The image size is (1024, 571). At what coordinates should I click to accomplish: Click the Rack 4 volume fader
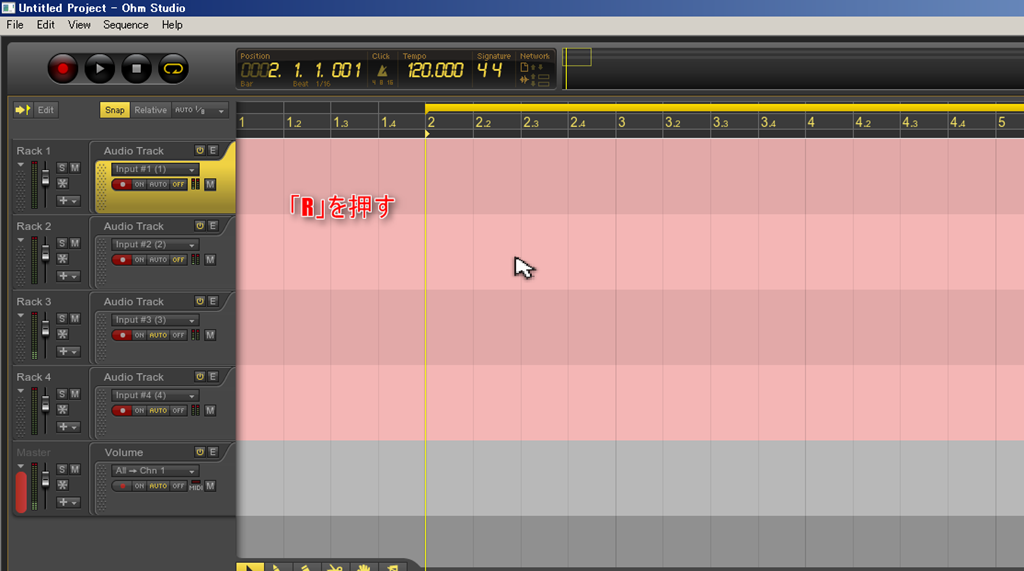click(x=46, y=406)
